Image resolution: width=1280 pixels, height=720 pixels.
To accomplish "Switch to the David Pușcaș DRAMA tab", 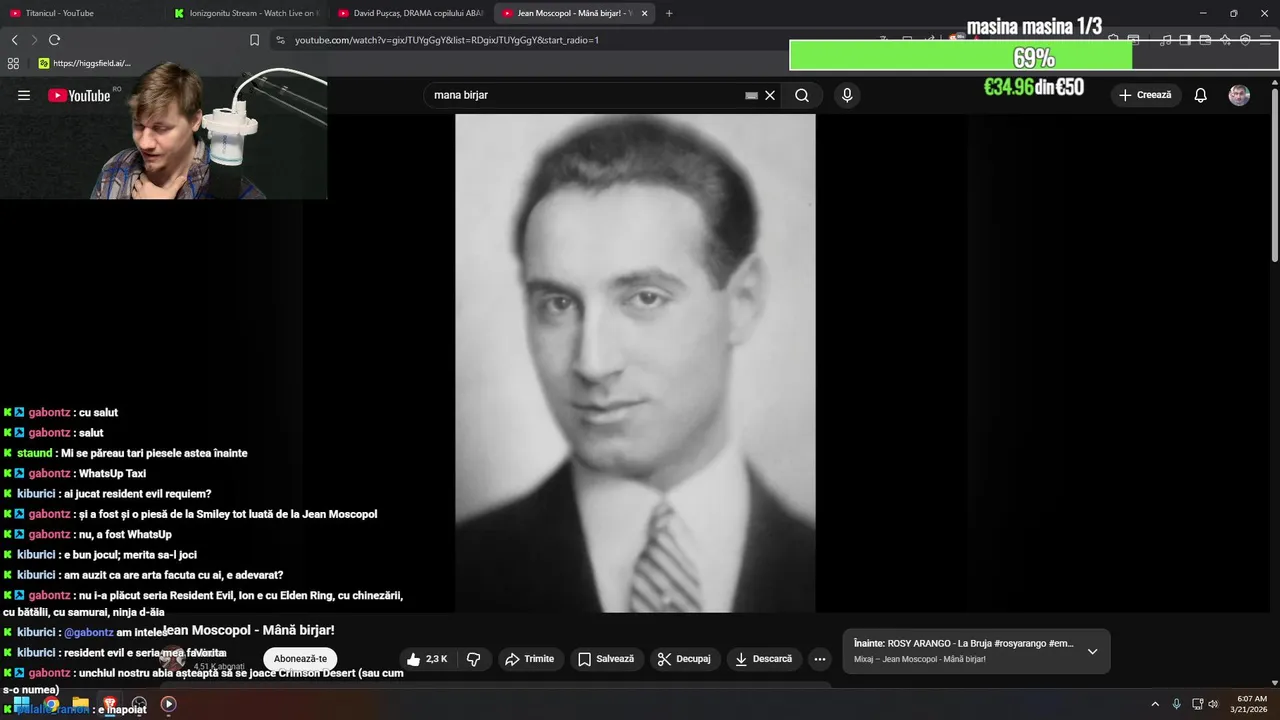I will (x=410, y=13).
